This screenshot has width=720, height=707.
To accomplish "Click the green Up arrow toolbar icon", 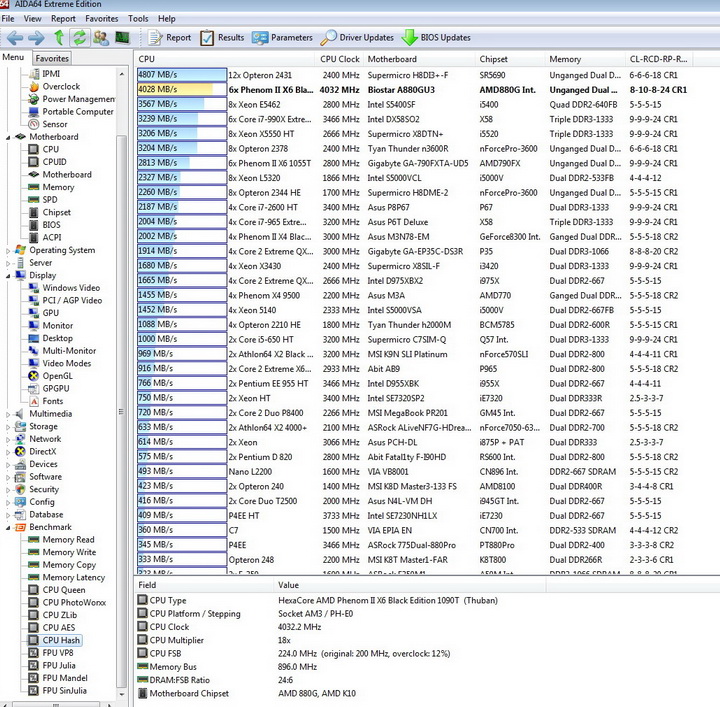I will click(59, 37).
